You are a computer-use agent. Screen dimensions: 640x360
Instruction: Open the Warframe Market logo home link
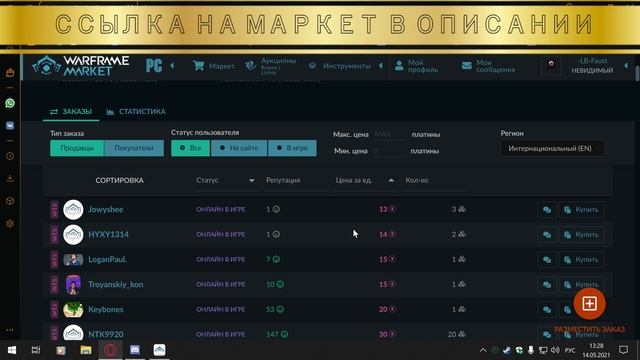[81, 65]
